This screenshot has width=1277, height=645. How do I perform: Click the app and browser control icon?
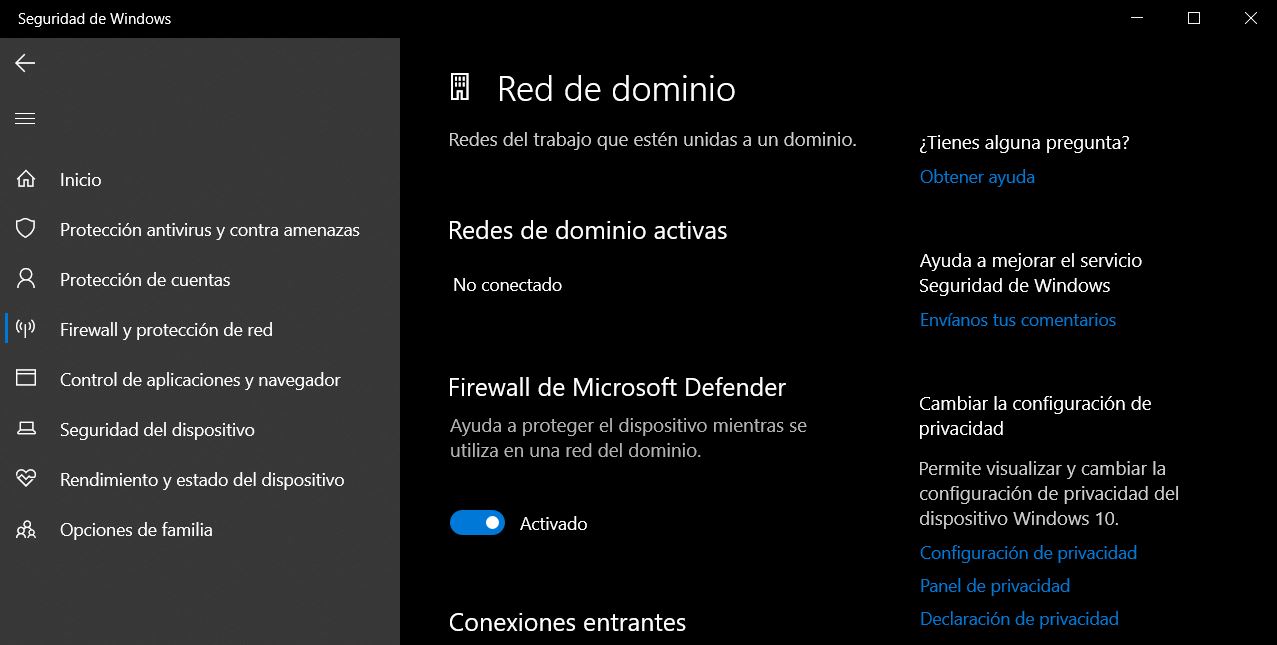point(26,380)
